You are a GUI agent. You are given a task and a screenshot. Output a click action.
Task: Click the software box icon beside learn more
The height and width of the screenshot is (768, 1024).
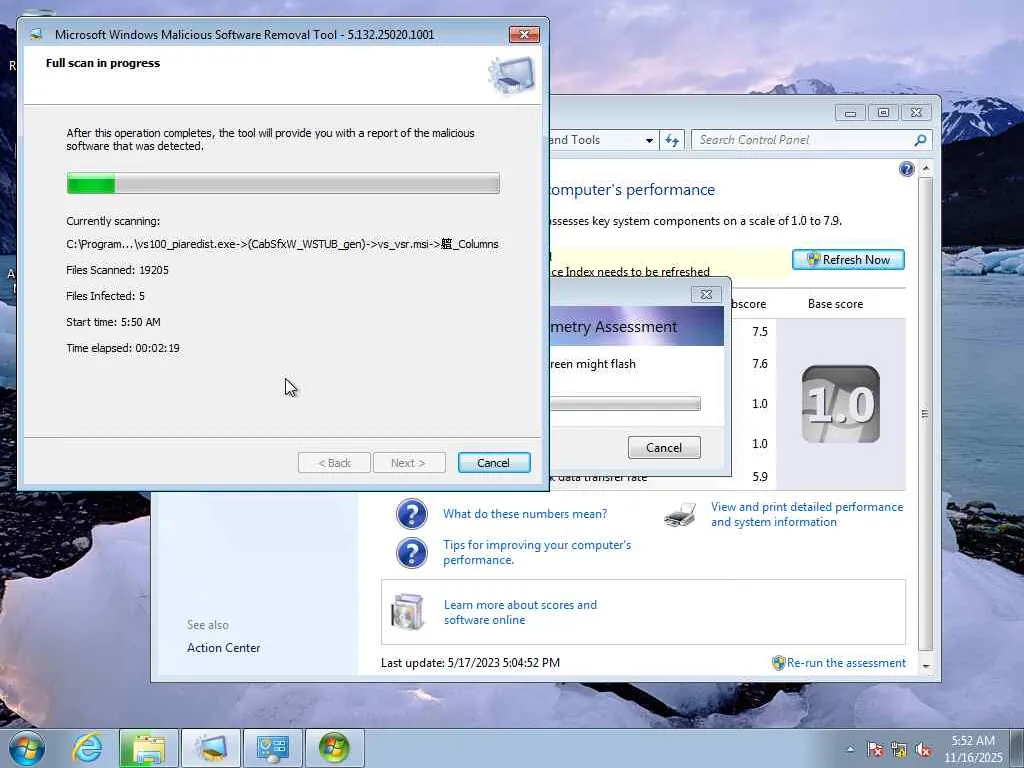[x=408, y=612]
